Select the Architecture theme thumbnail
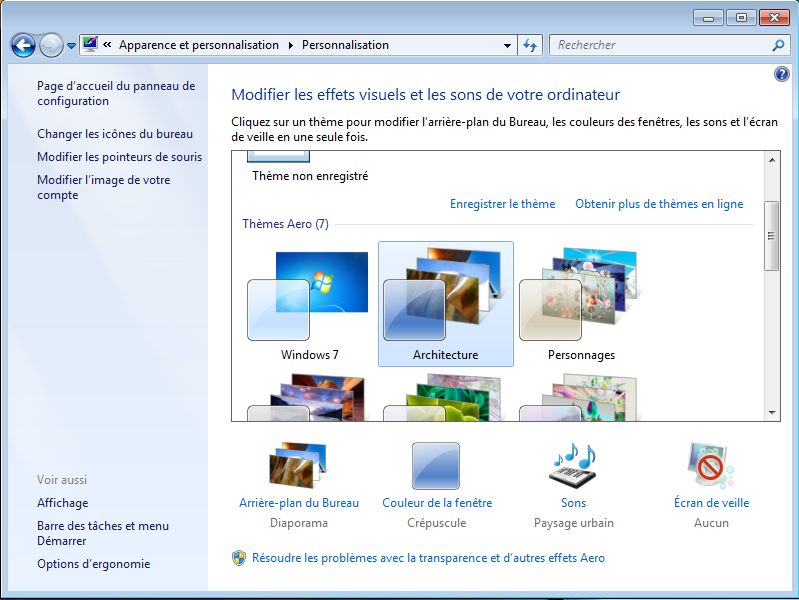 445,304
